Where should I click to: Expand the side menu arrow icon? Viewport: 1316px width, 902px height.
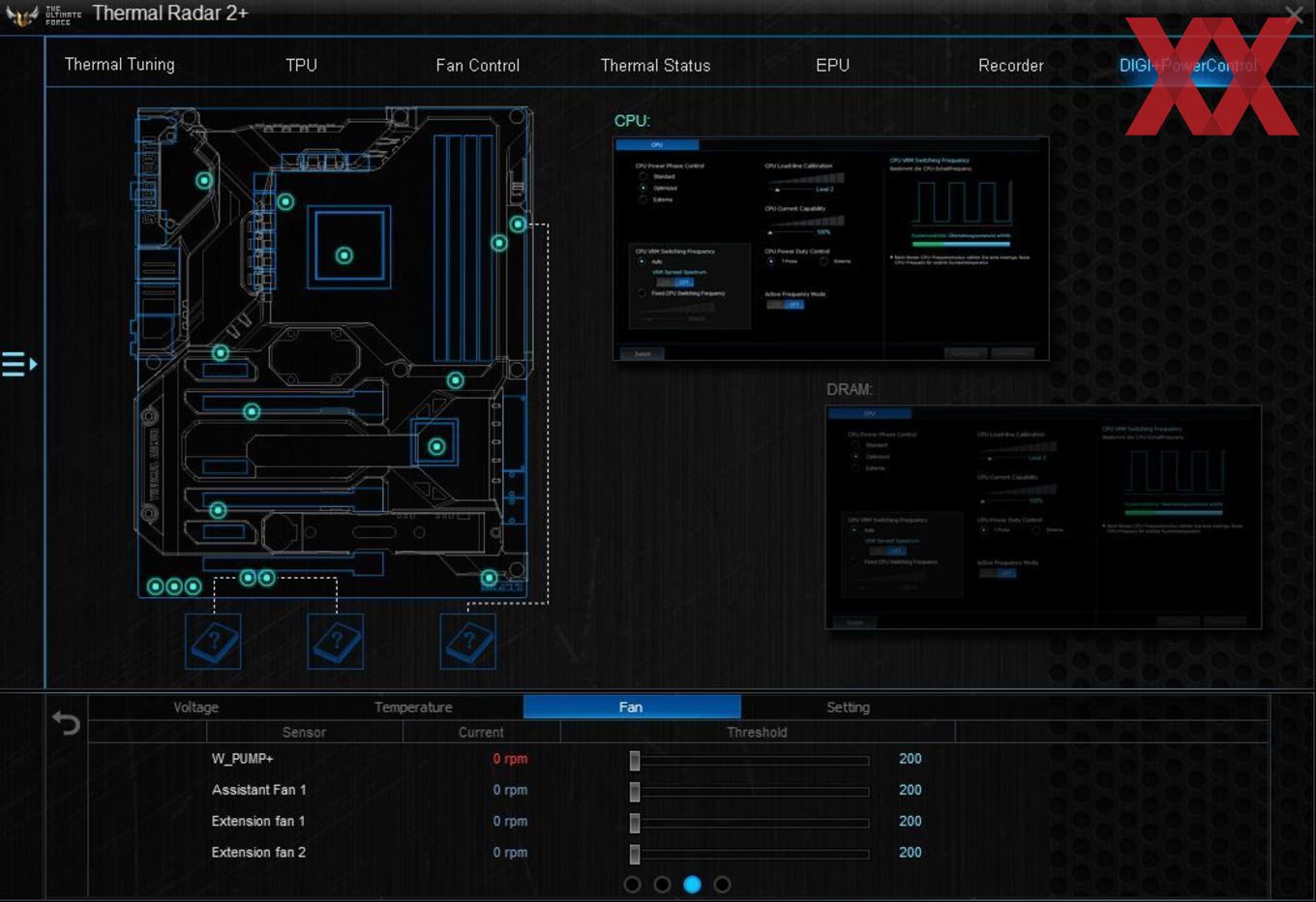coord(19,364)
